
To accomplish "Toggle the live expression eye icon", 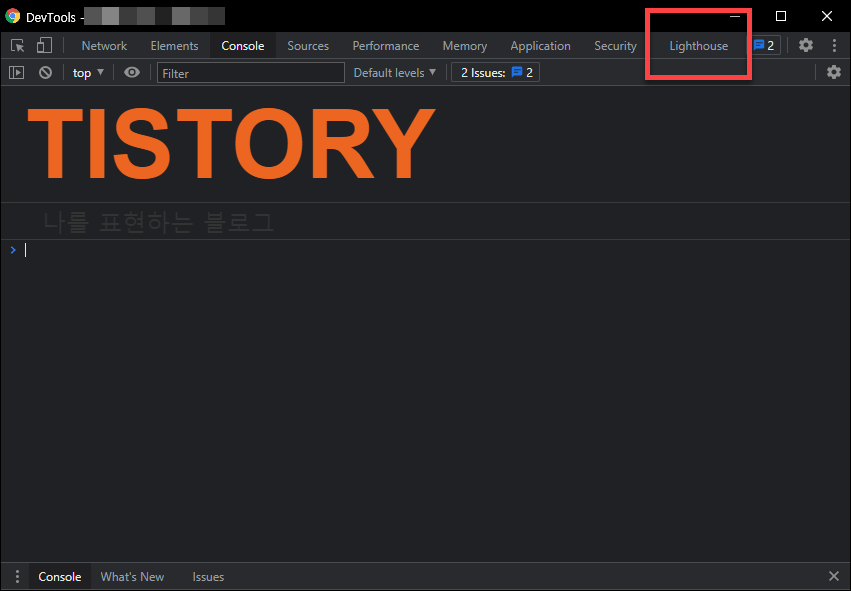I will (x=132, y=72).
